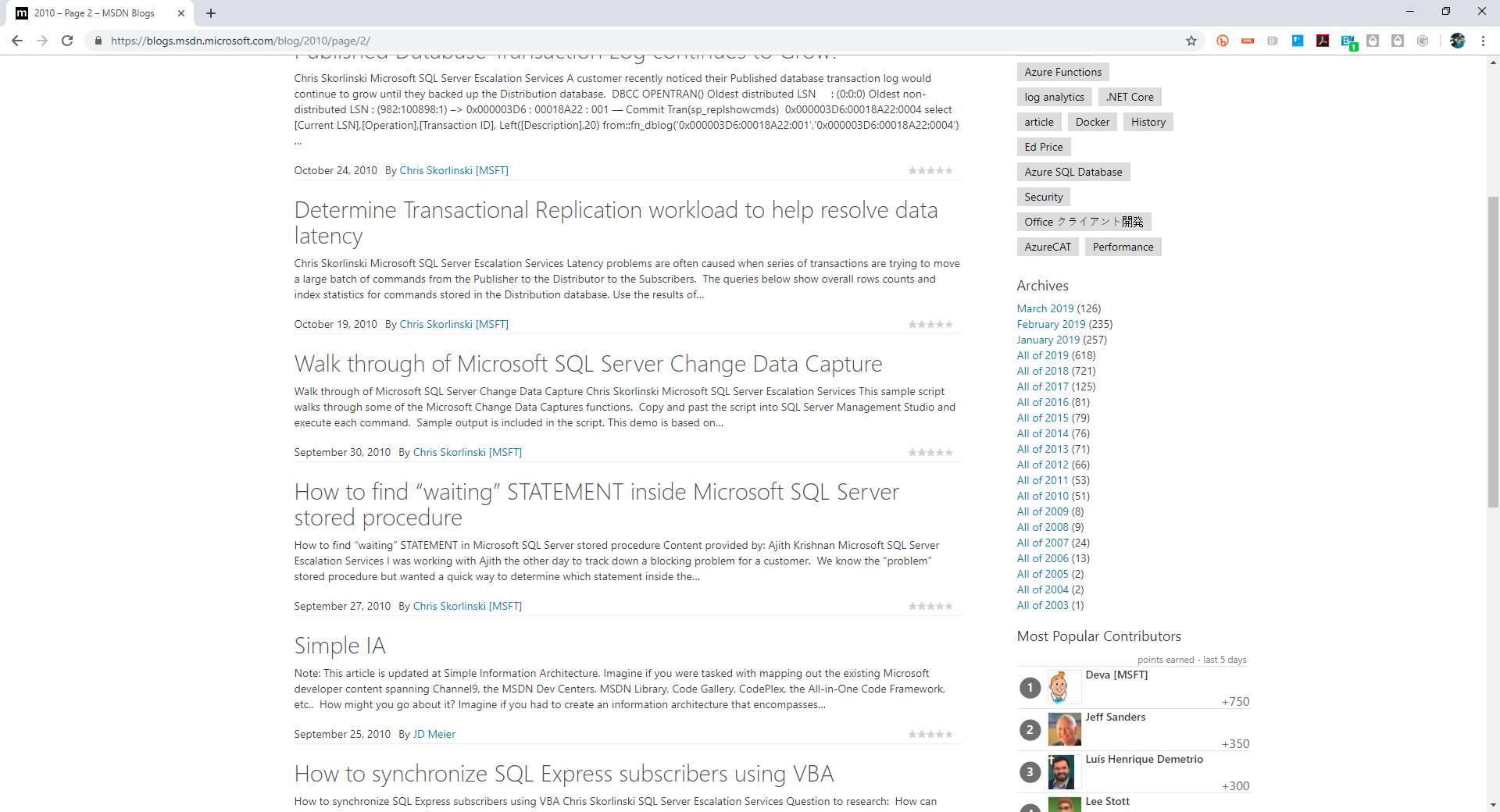
Task: Open the extension with green notification badge 1
Action: (1348, 41)
